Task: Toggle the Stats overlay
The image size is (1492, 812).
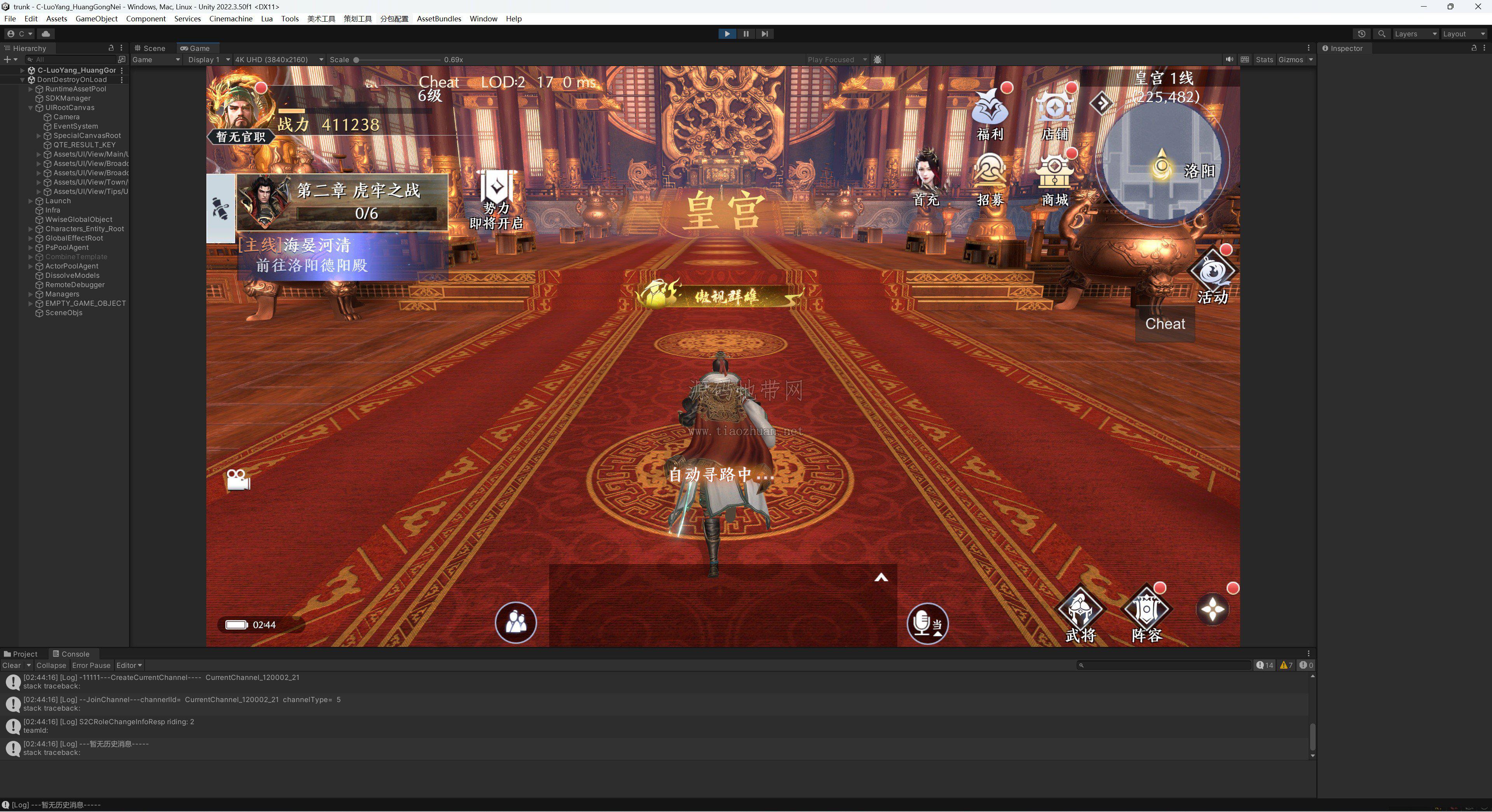Action: pos(1264,60)
